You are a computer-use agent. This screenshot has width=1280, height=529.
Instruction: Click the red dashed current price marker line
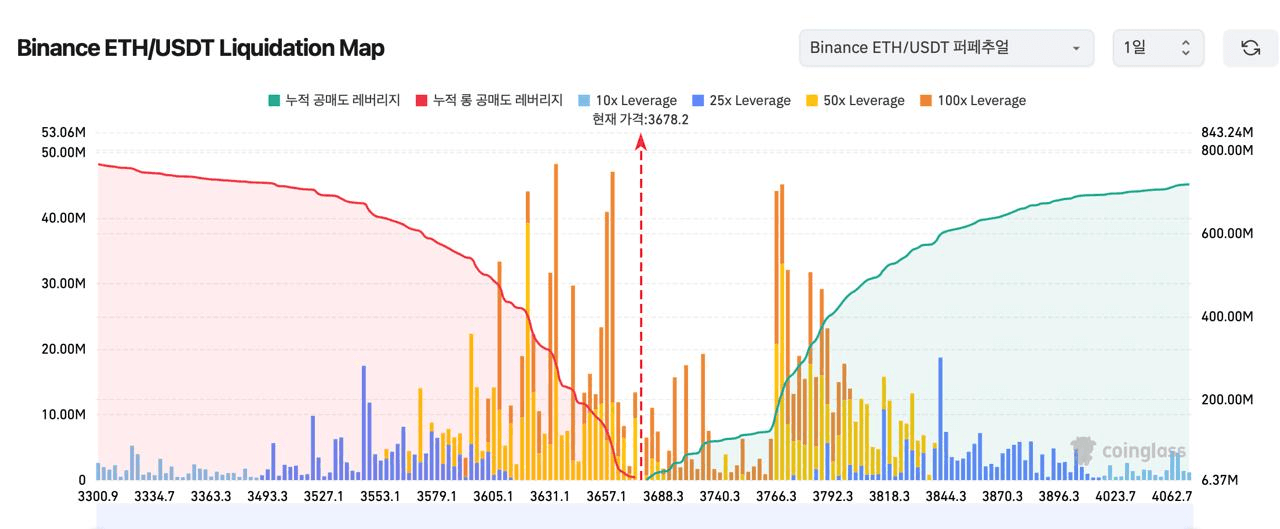tap(641, 305)
